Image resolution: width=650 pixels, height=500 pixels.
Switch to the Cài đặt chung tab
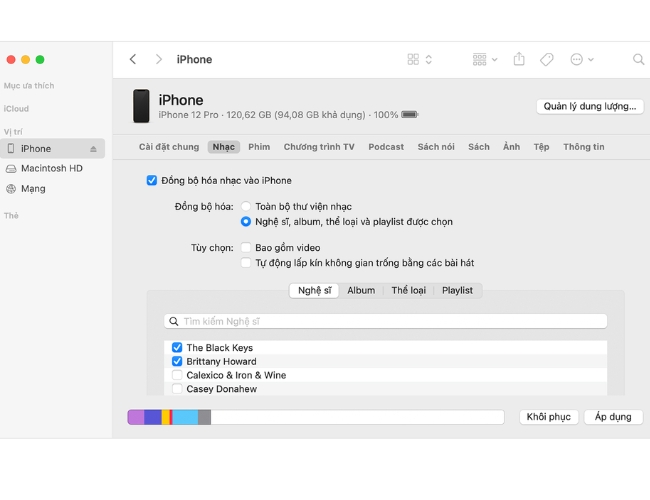[169, 147]
